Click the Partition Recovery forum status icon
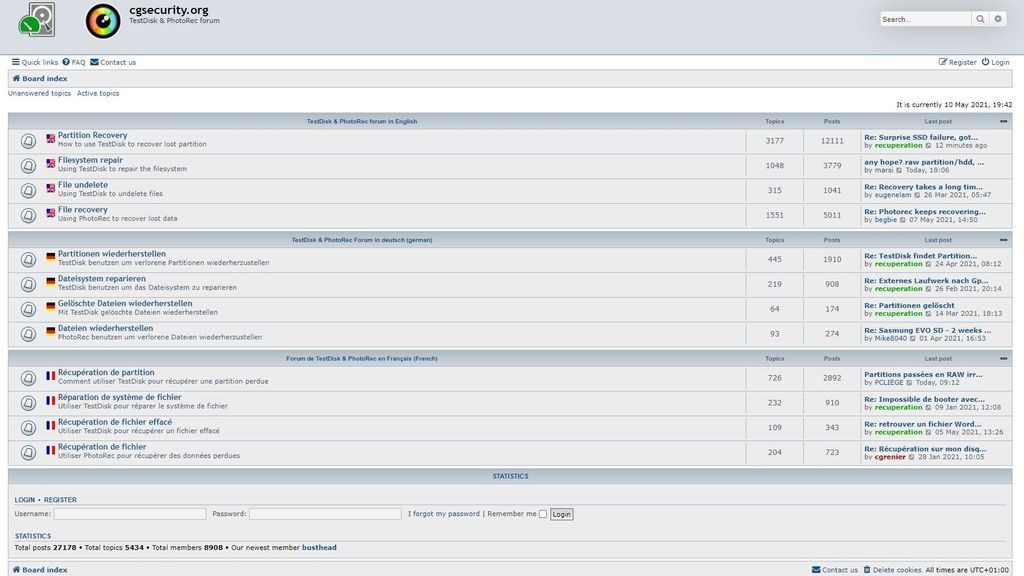The height and width of the screenshot is (576, 1024). (28, 140)
